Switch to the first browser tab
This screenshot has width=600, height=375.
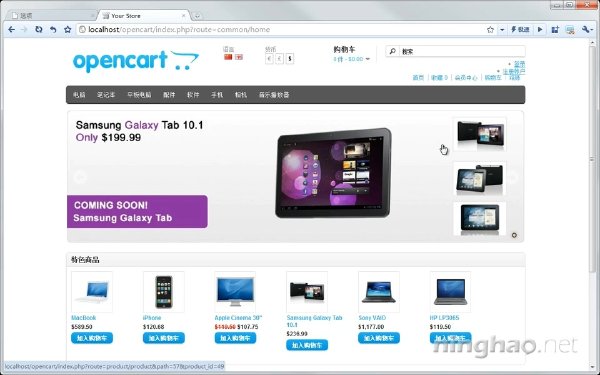coord(52,16)
